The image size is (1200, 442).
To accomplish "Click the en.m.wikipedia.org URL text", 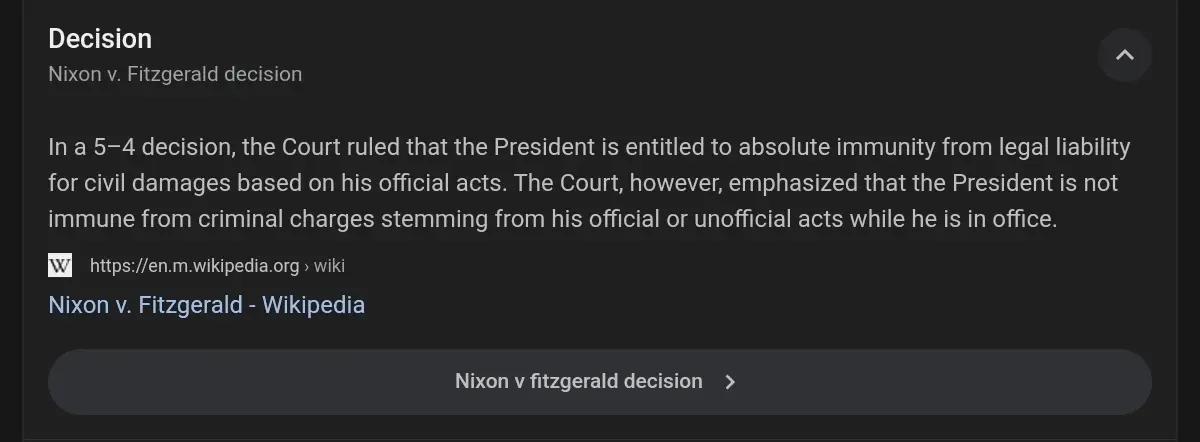I will click(194, 265).
